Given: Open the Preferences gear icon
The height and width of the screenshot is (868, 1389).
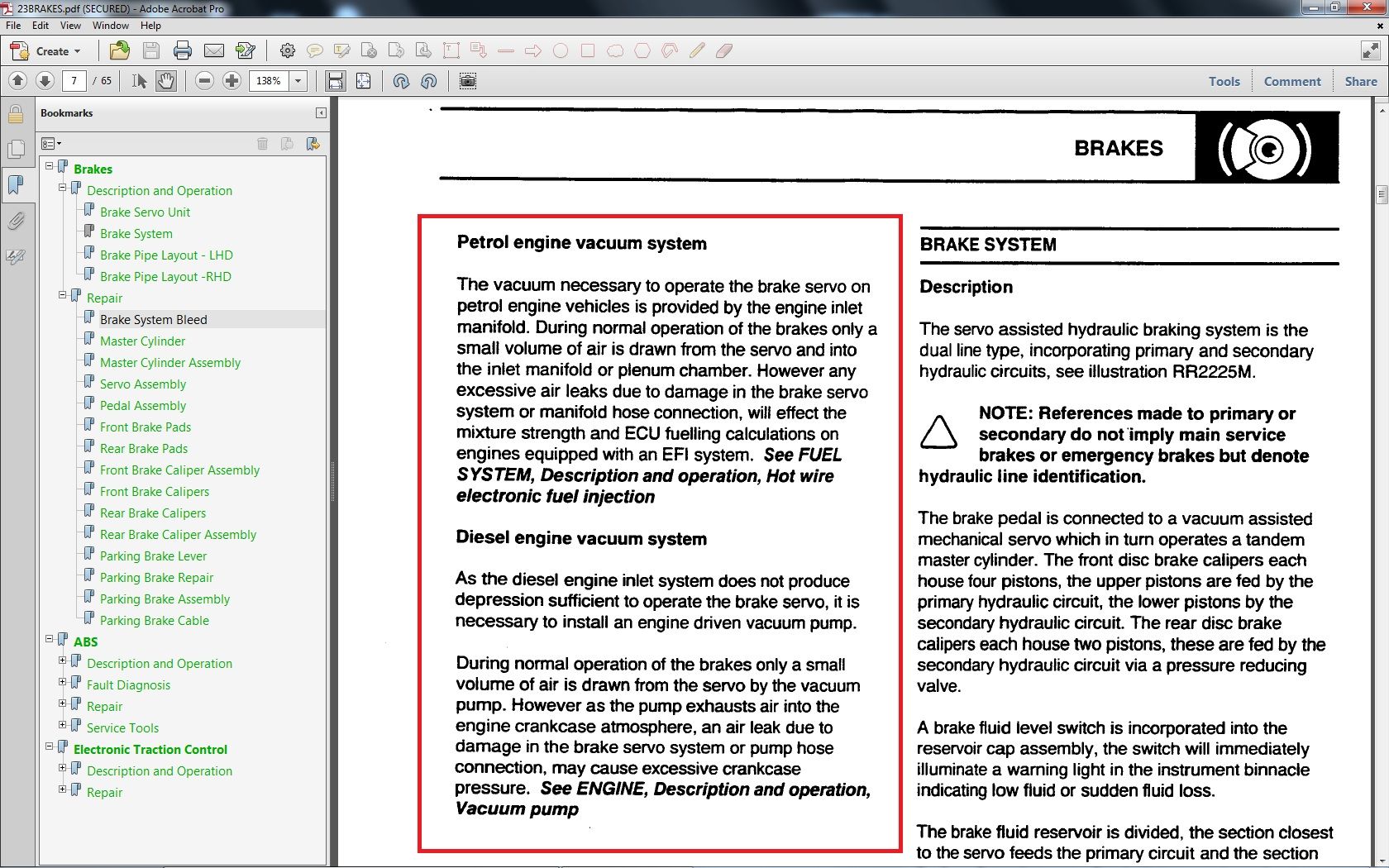Looking at the screenshot, I should pos(287,51).
